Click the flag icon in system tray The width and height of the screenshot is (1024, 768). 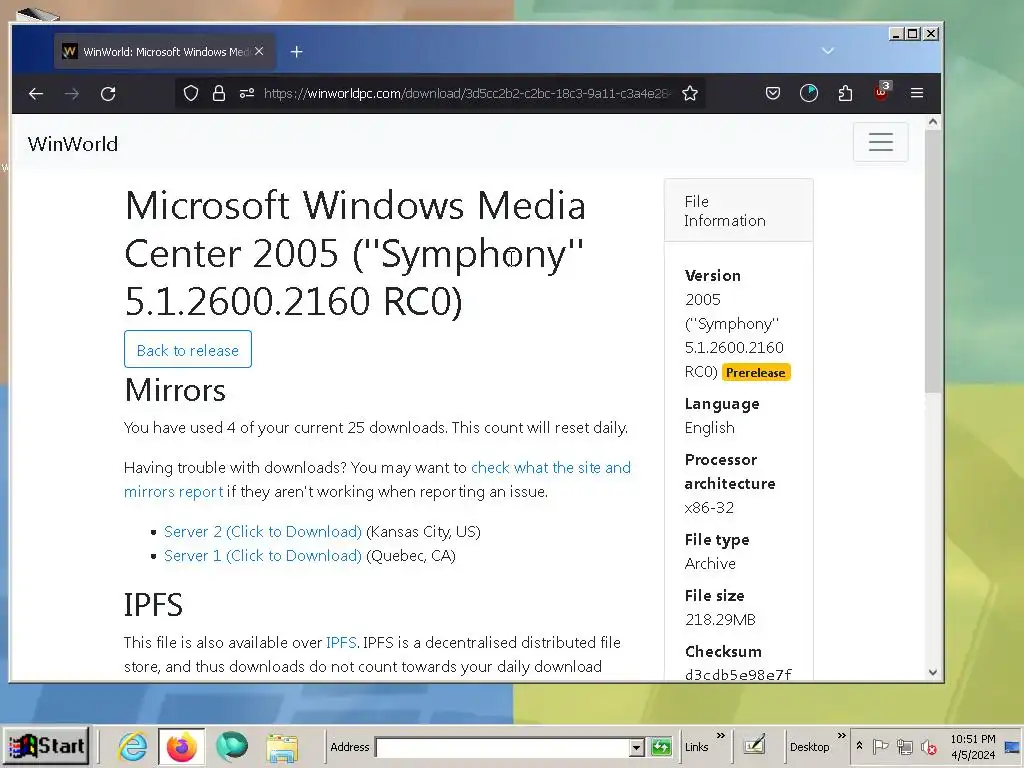coord(880,746)
